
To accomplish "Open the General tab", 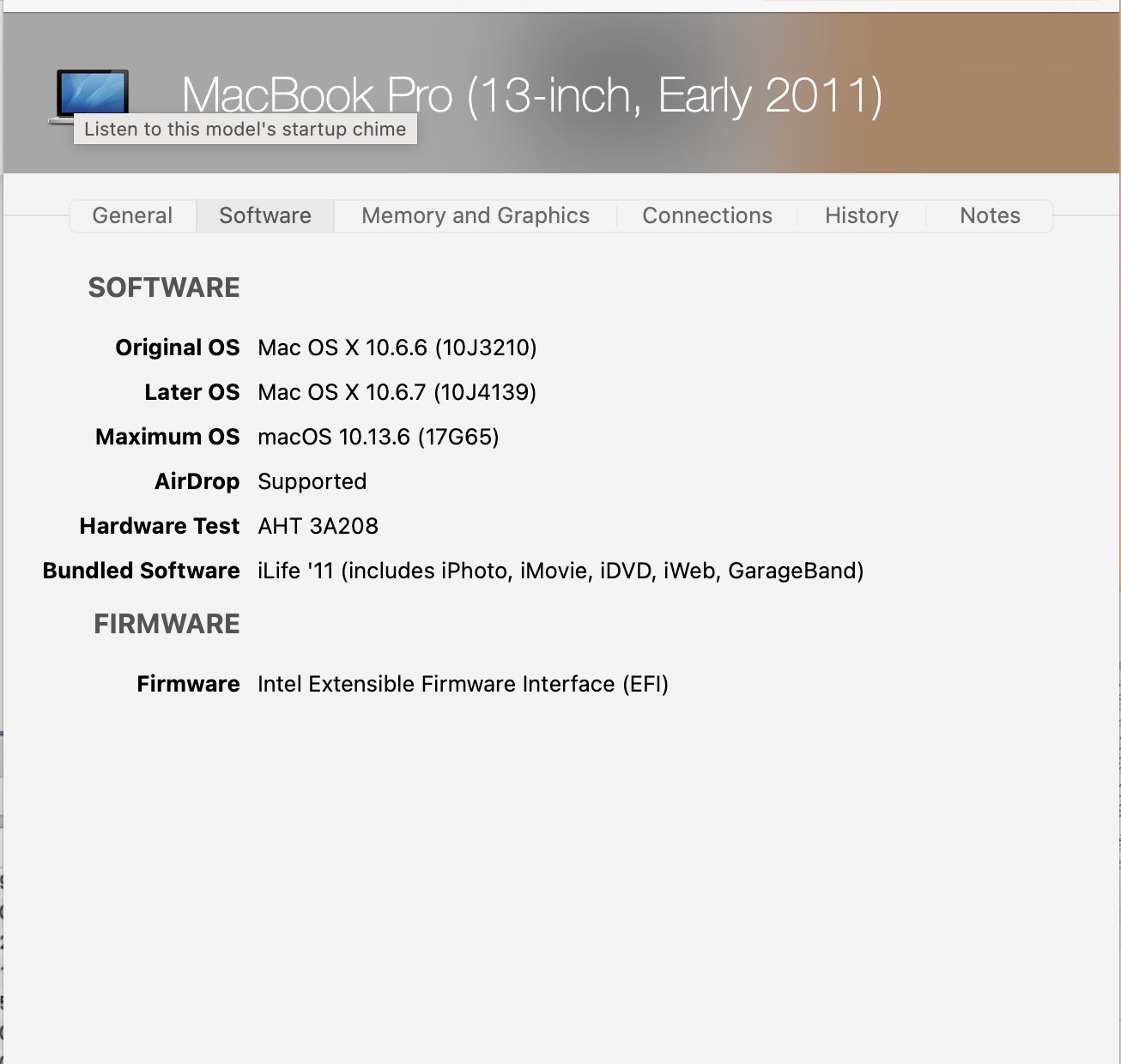I will 132,215.
